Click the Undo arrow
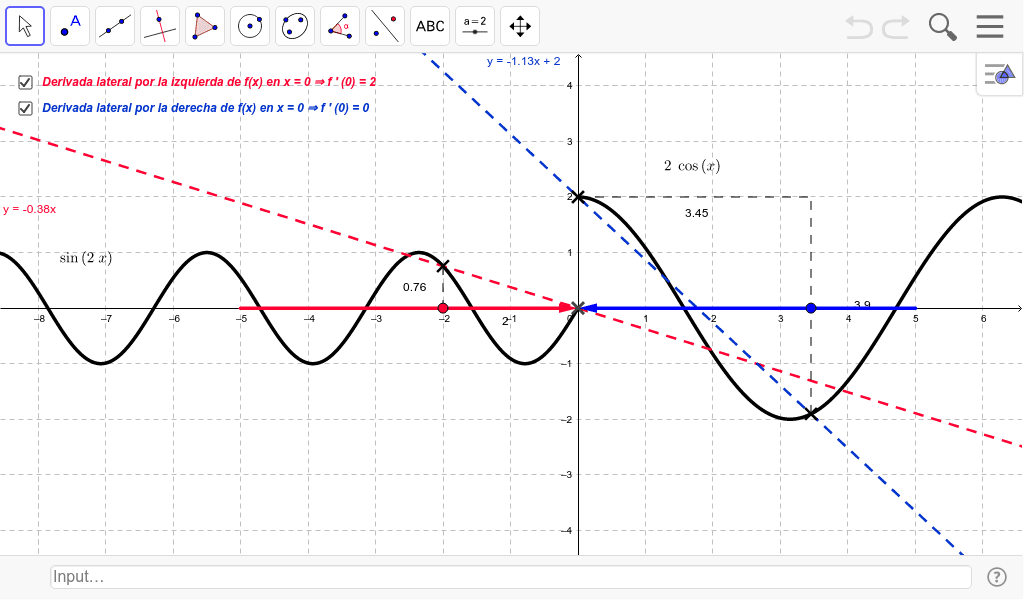1024x600 pixels. point(859,27)
